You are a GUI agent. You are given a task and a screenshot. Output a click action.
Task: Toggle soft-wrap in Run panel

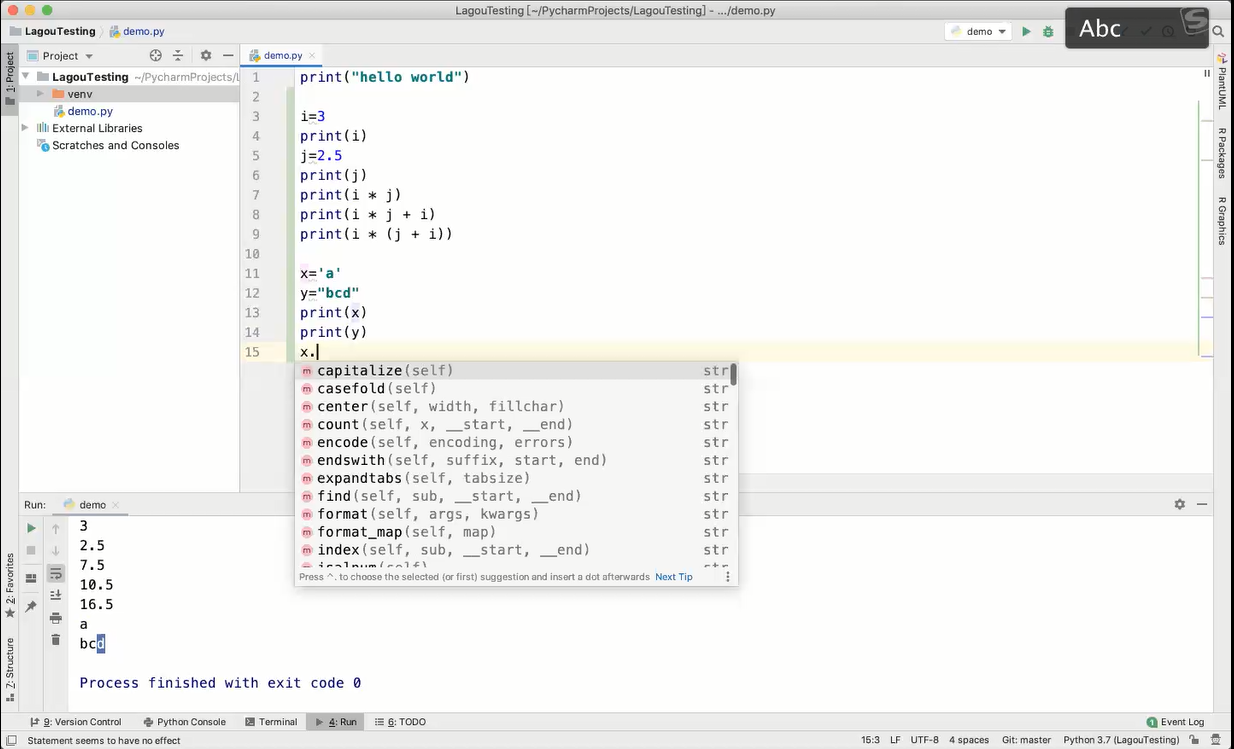point(56,573)
